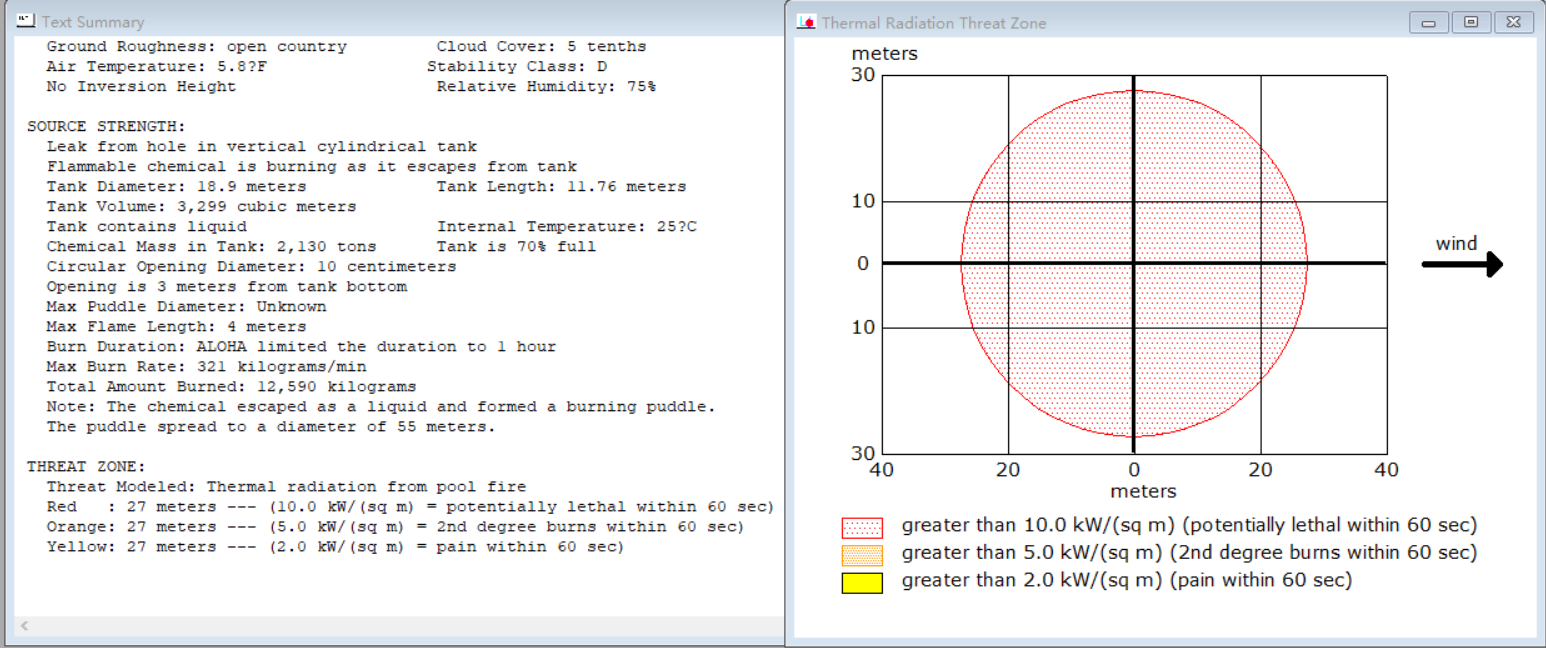Click 'Max Puddle Diameter: Unknown' line
The image size is (1546, 648).
coord(186,307)
